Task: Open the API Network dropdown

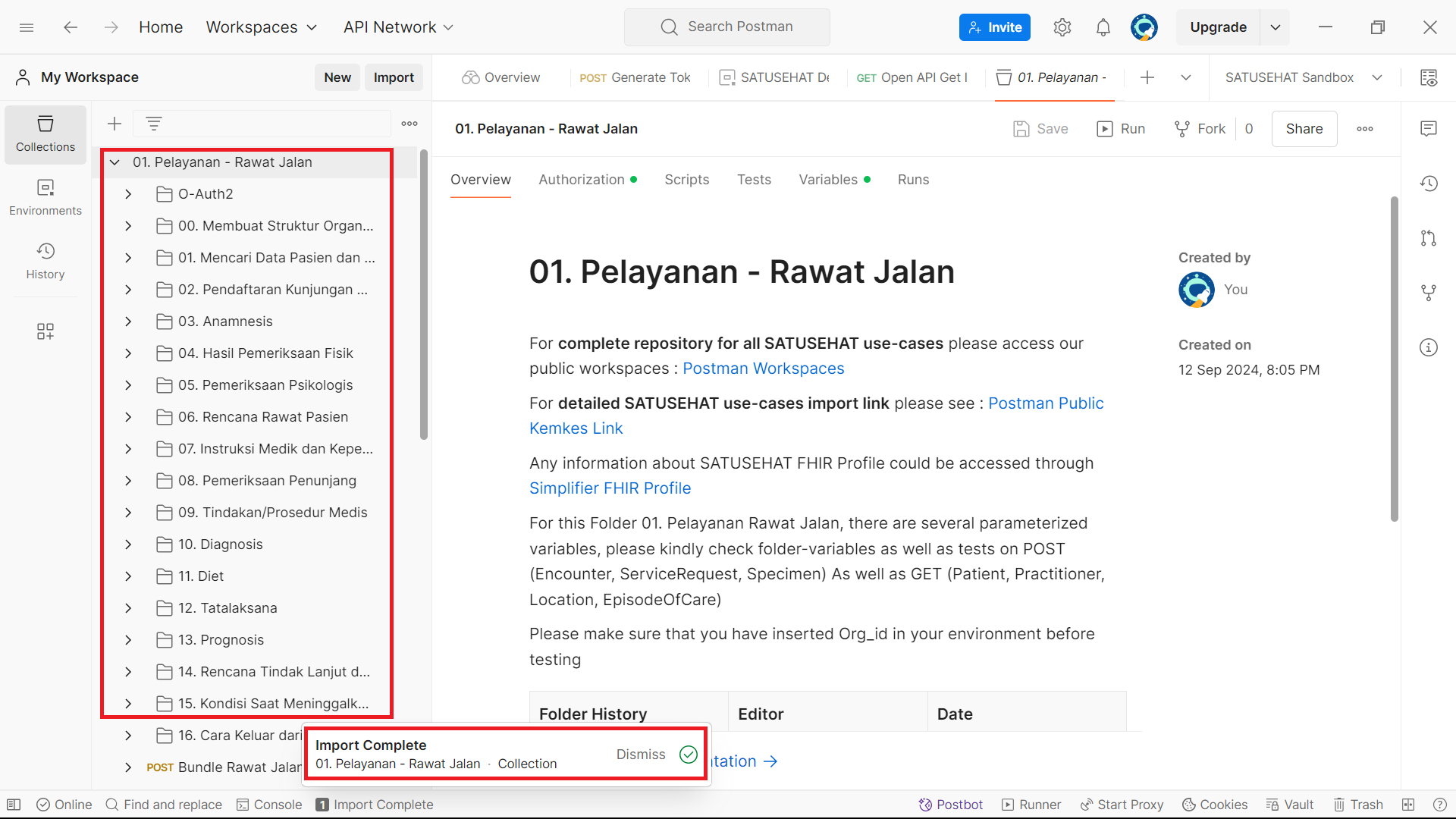Action: coord(398,27)
